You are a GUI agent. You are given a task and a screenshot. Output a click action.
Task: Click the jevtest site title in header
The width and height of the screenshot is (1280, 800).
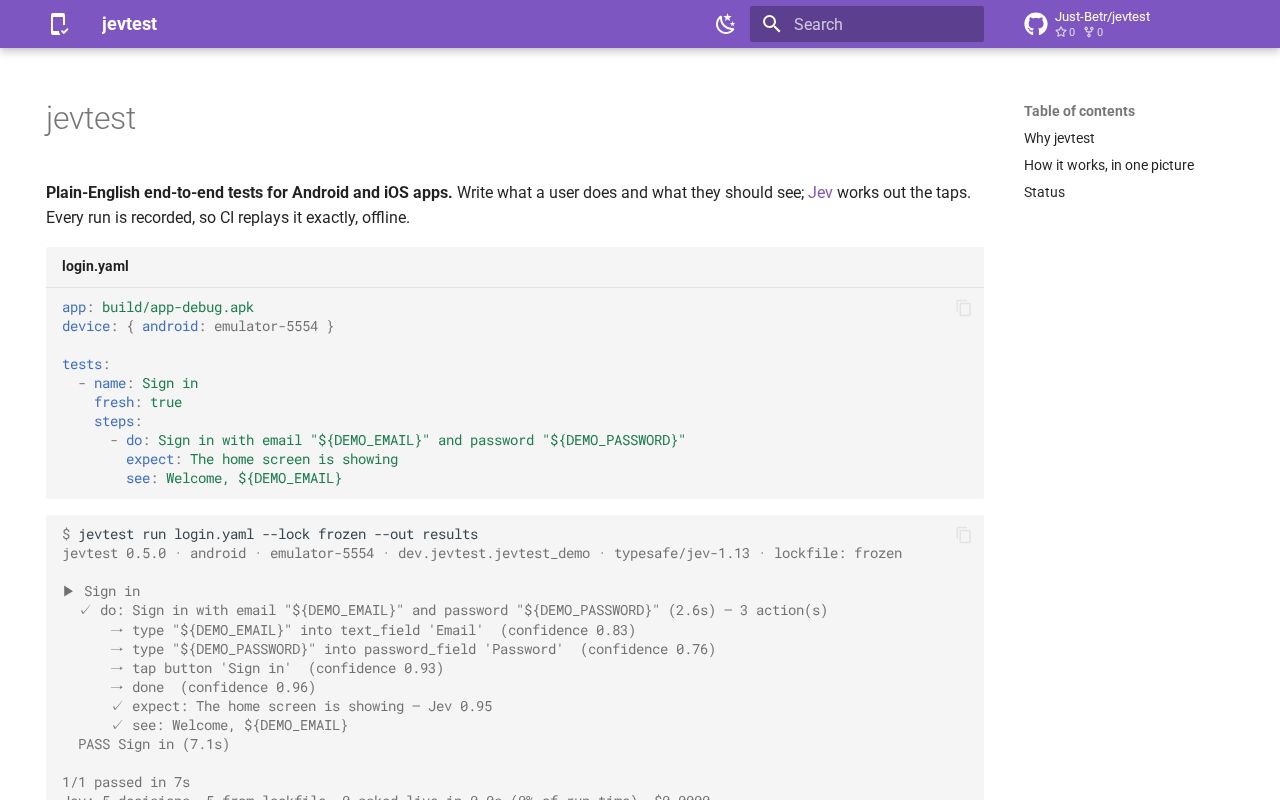(x=129, y=24)
